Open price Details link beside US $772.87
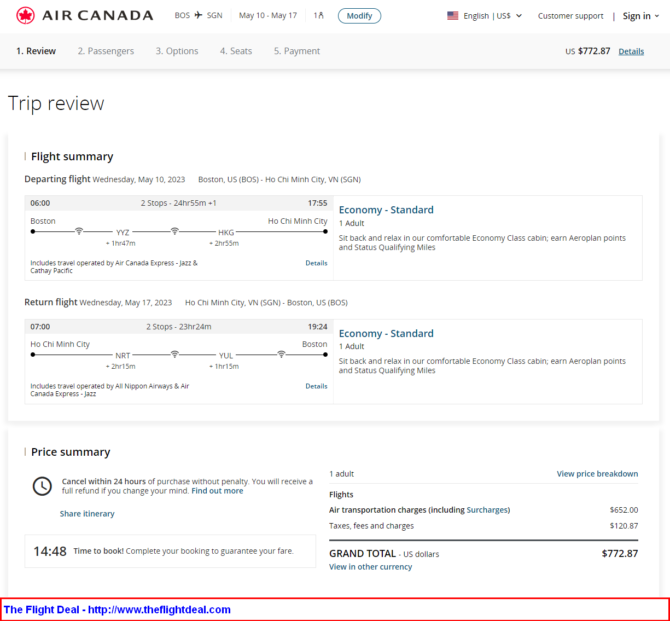 point(631,51)
